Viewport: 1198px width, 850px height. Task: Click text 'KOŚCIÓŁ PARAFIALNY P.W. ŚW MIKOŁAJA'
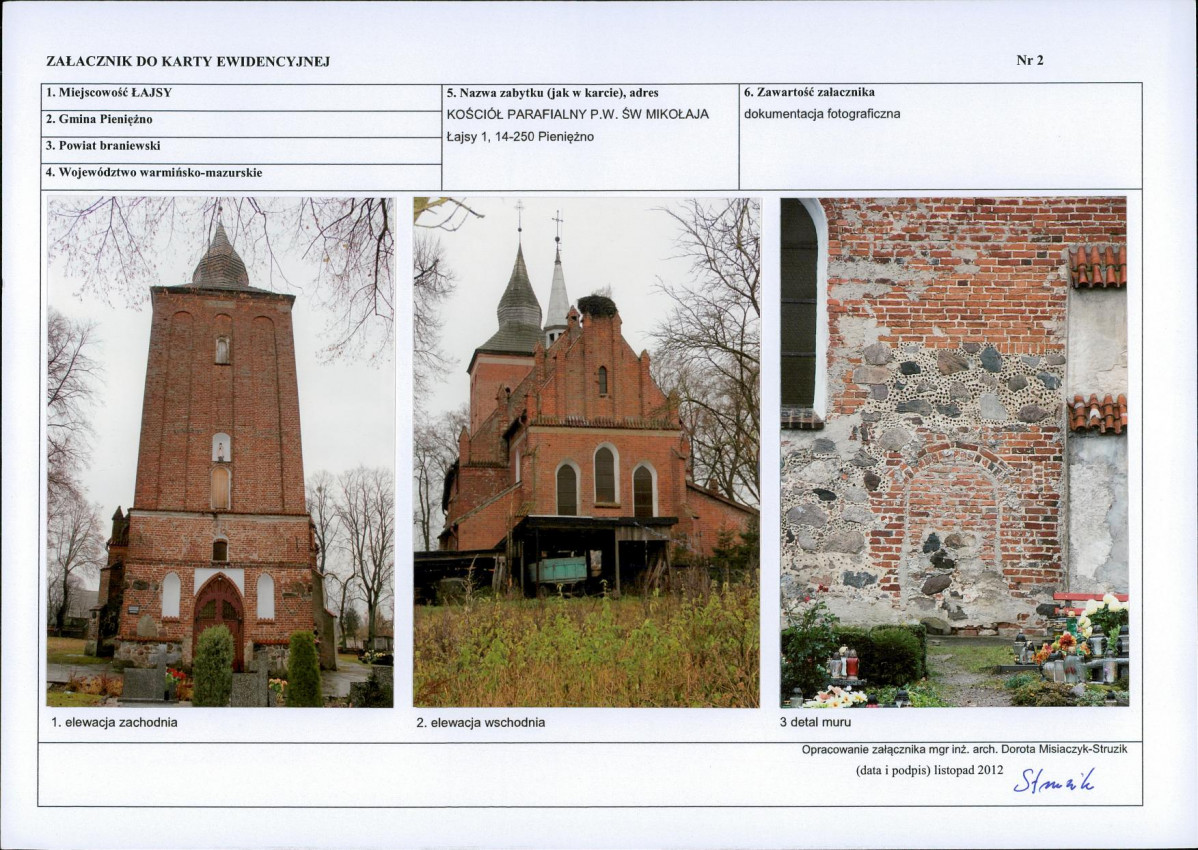point(578,115)
